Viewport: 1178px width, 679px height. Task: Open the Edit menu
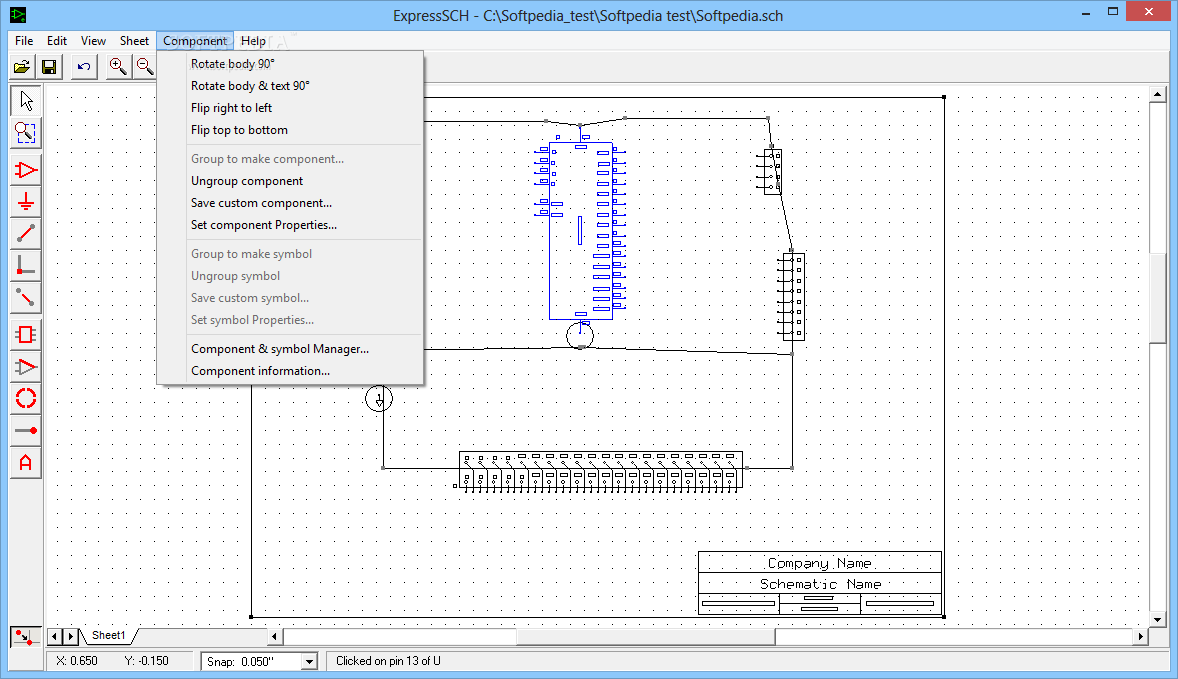point(57,41)
